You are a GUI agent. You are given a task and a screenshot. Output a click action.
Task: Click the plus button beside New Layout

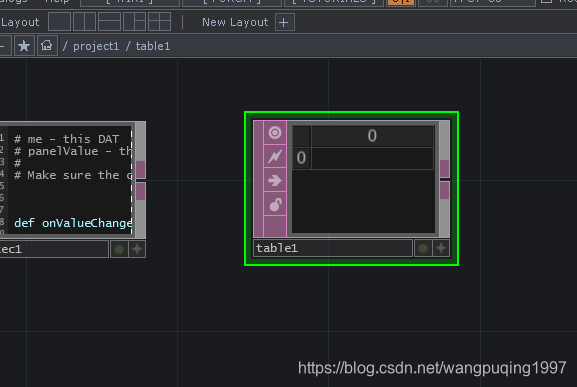click(284, 22)
